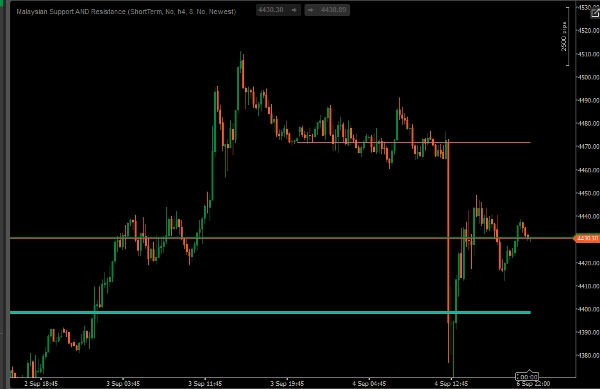Click the 4500.00 price axis label
Viewport: 600px width, 389px height.
[589, 77]
